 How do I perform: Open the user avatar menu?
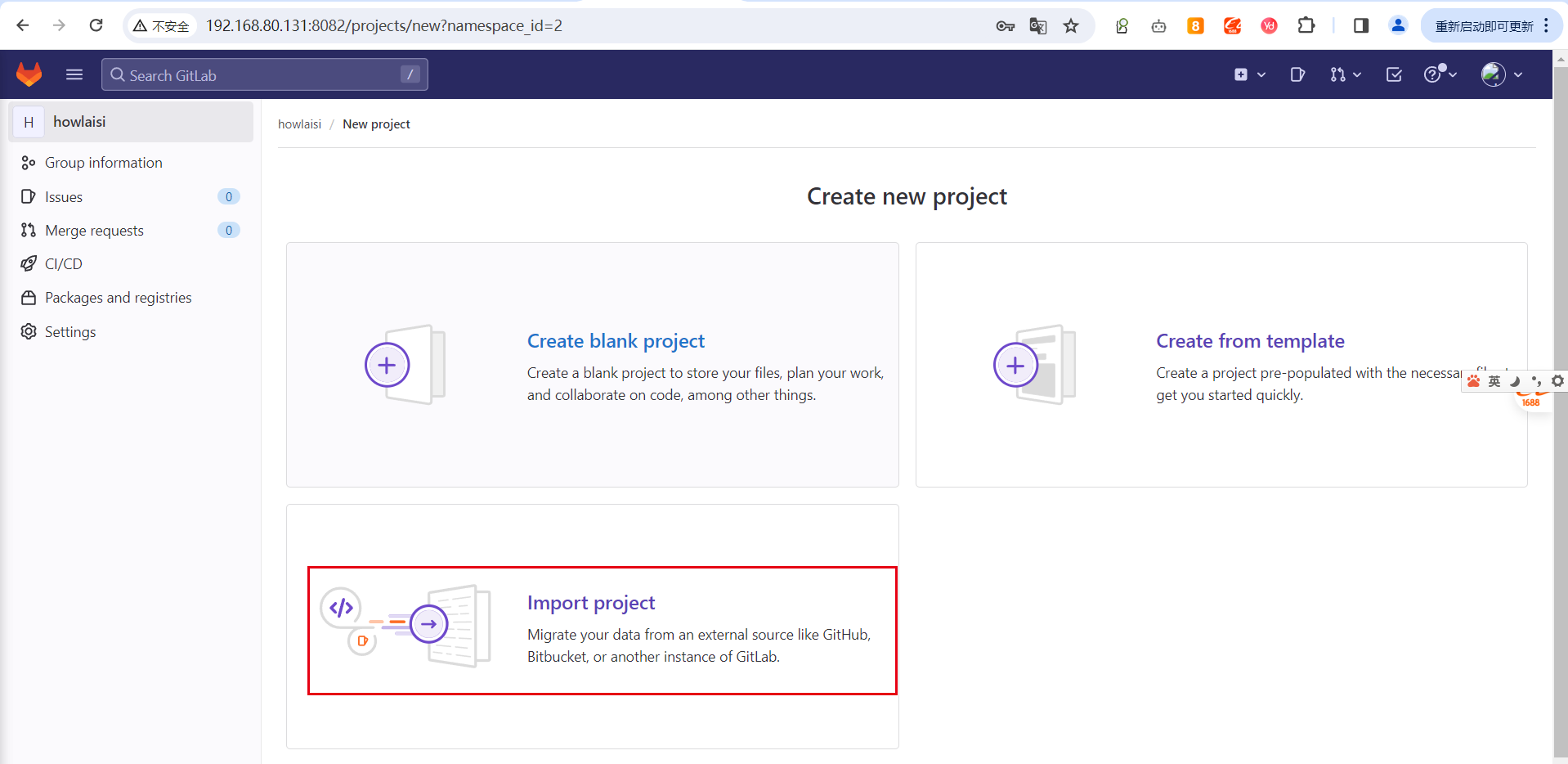click(x=1502, y=74)
